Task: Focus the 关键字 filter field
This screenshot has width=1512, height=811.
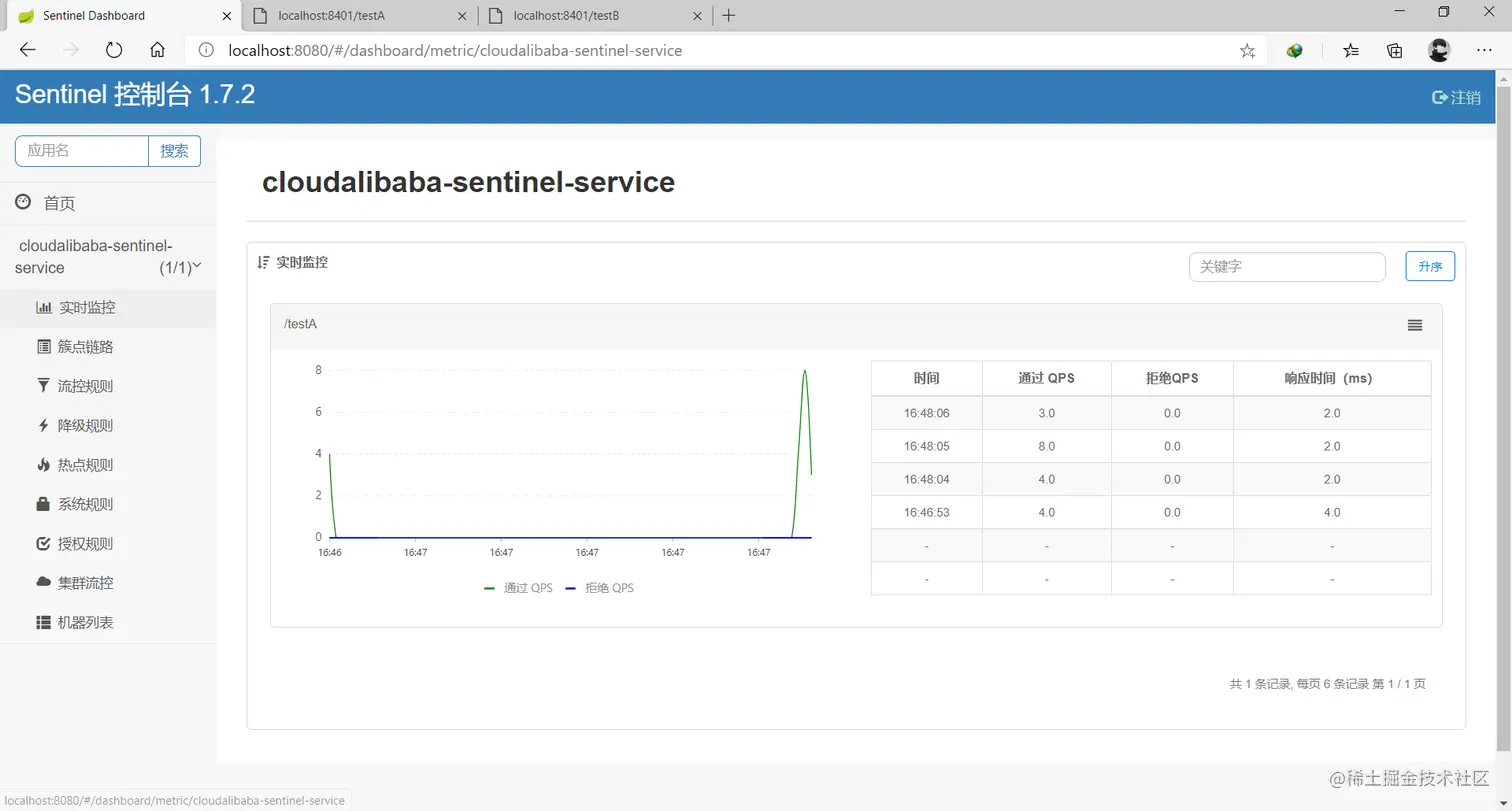Action: pyautogui.click(x=1287, y=267)
